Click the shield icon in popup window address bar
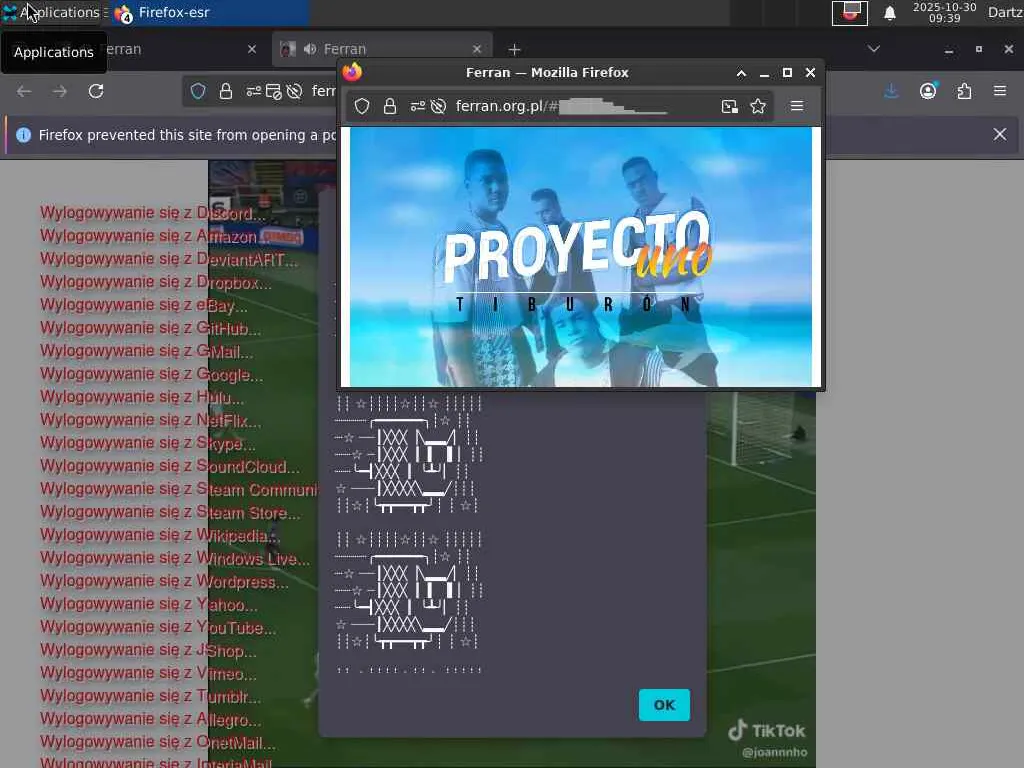Screen dimensions: 1024x768 point(362,106)
